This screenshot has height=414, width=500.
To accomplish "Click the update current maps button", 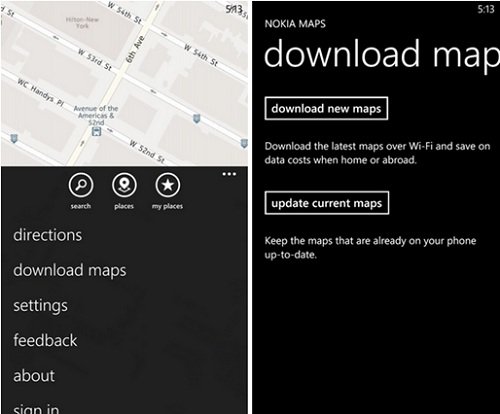I will click(327, 203).
